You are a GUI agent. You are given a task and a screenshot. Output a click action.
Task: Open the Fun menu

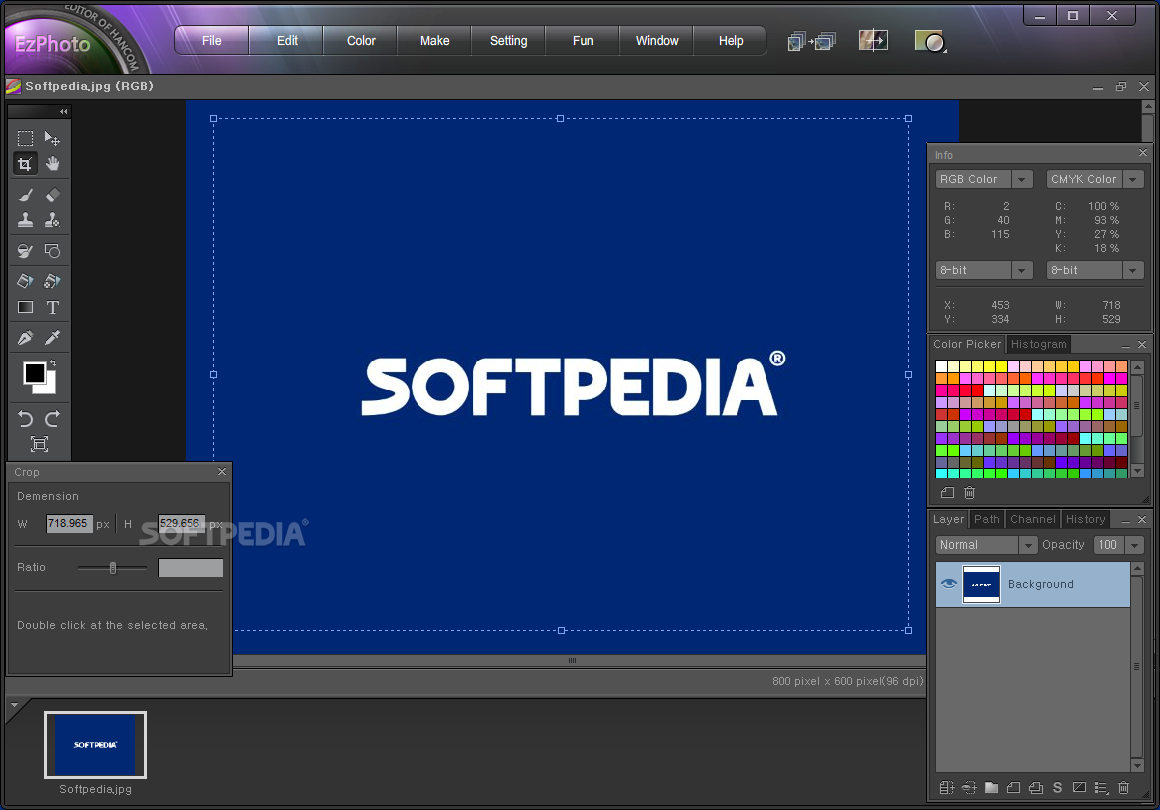(583, 41)
